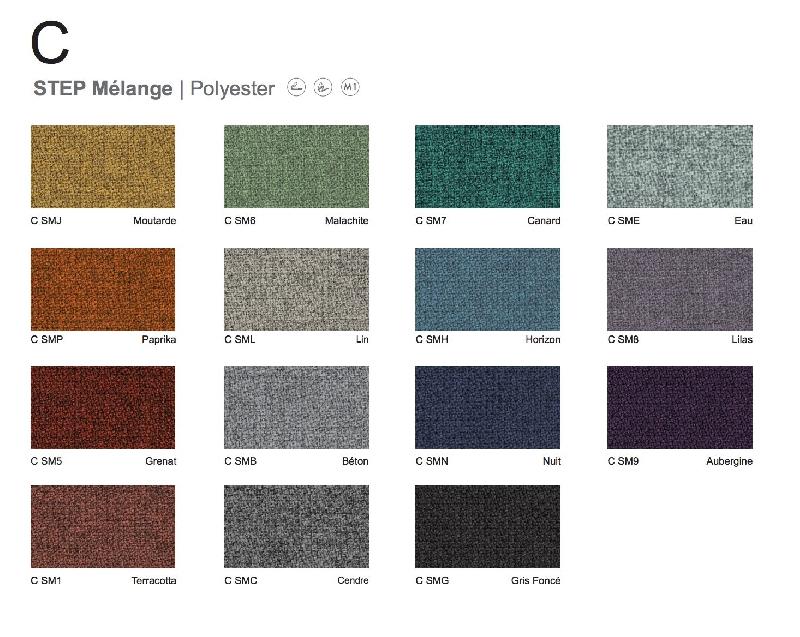Select the Grenat dark red swatch
800x637 pixels.
103,407
